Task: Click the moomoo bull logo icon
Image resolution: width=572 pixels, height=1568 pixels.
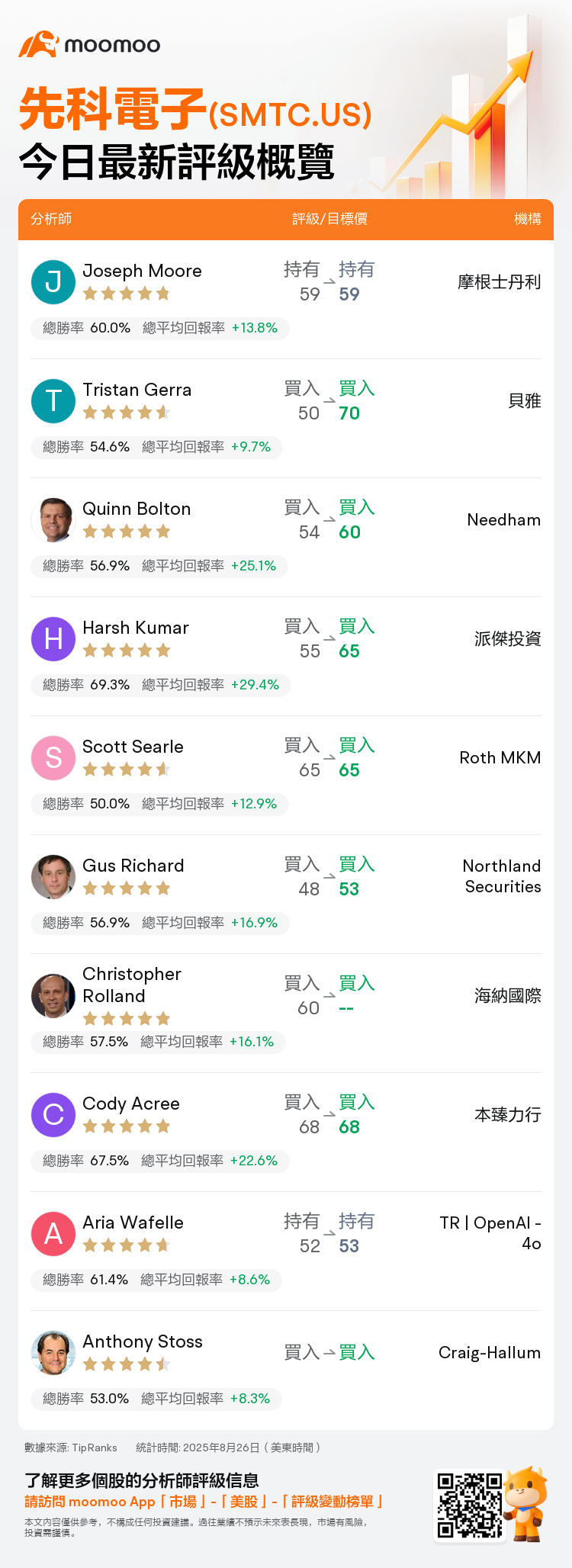Action: coord(39,44)
